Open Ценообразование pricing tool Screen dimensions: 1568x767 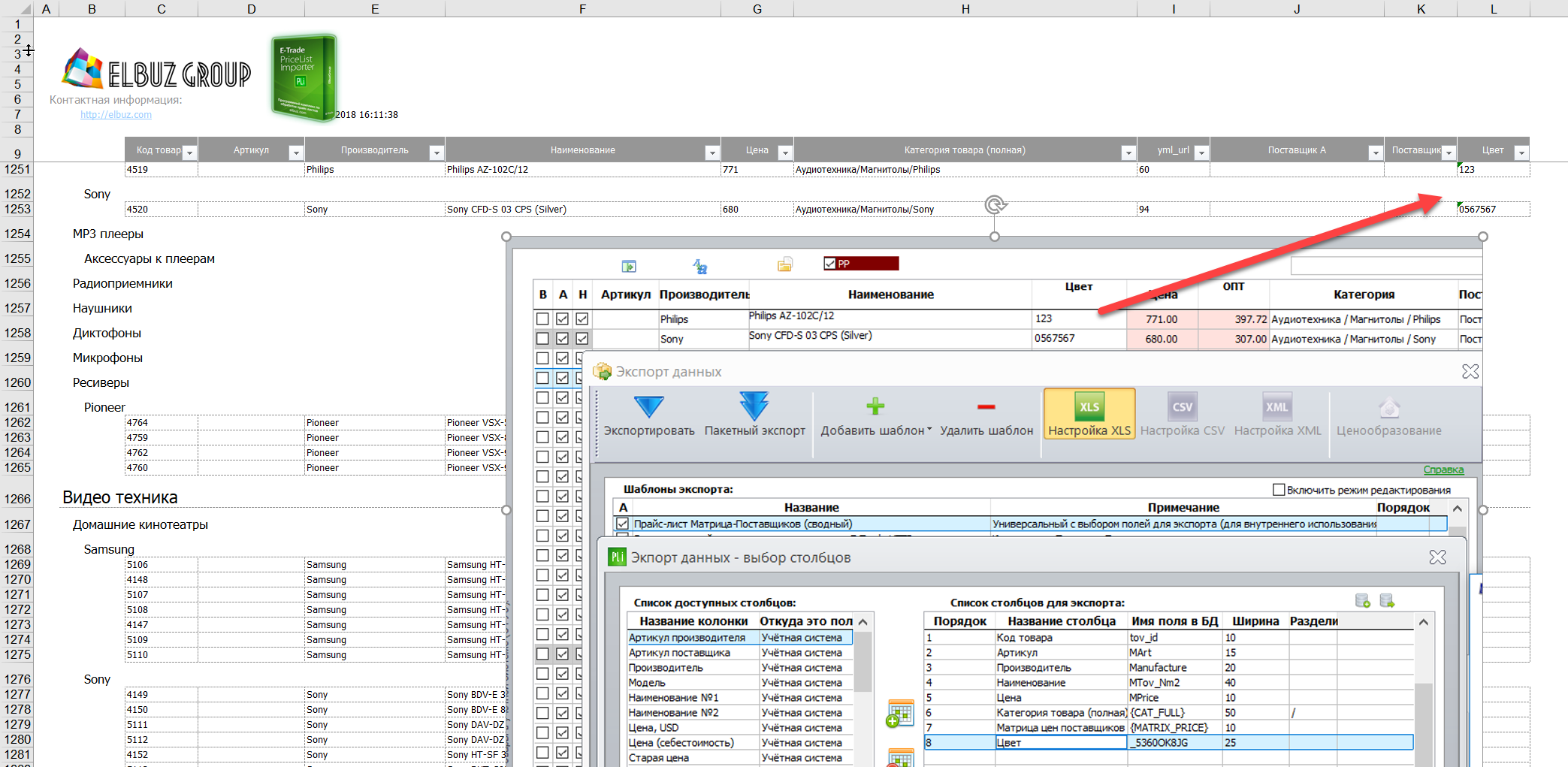coord(1388,415)
